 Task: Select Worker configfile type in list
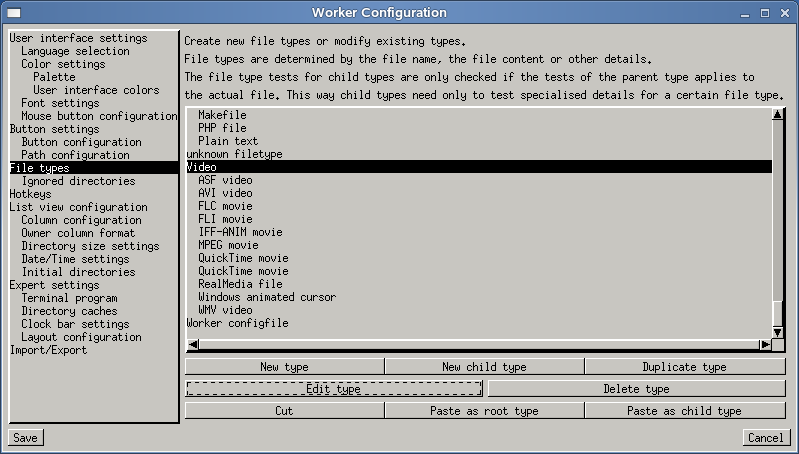(237, 323)
